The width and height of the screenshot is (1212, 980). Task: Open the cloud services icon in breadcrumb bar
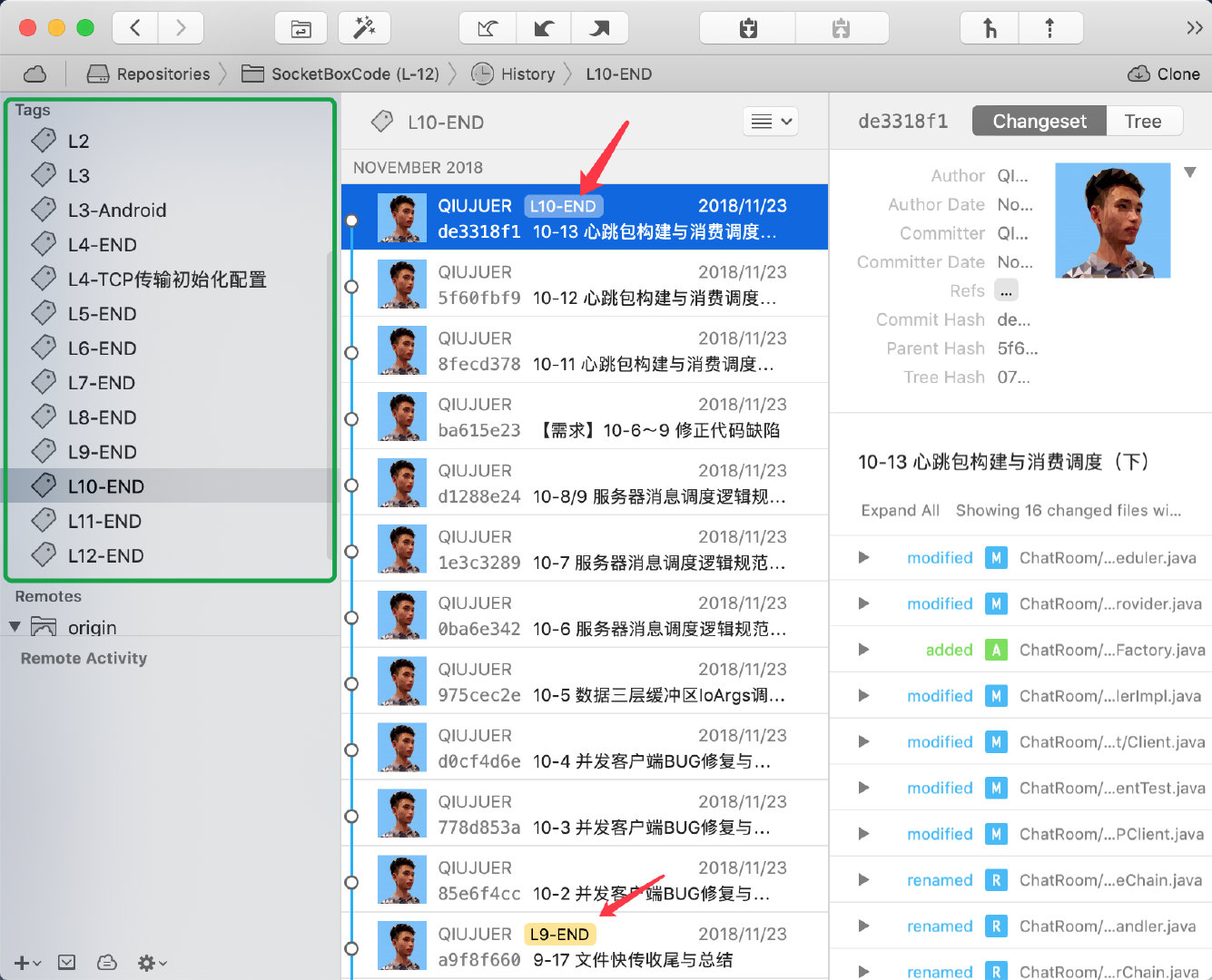pyautogui.click(x=34, y=73)
